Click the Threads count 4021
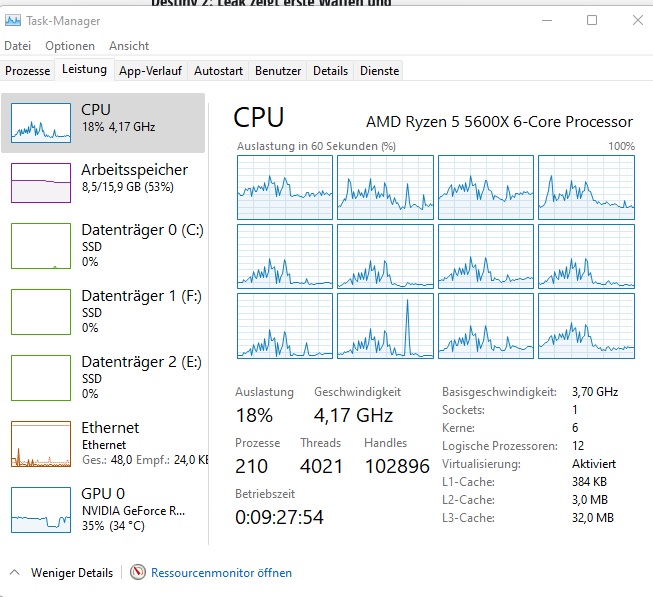 (321, 466)
